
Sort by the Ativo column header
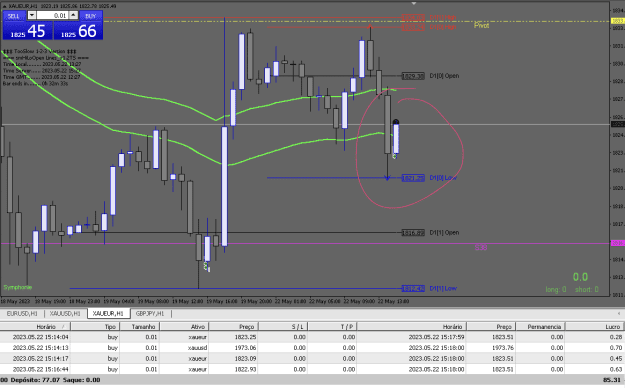tap(185, 327)
